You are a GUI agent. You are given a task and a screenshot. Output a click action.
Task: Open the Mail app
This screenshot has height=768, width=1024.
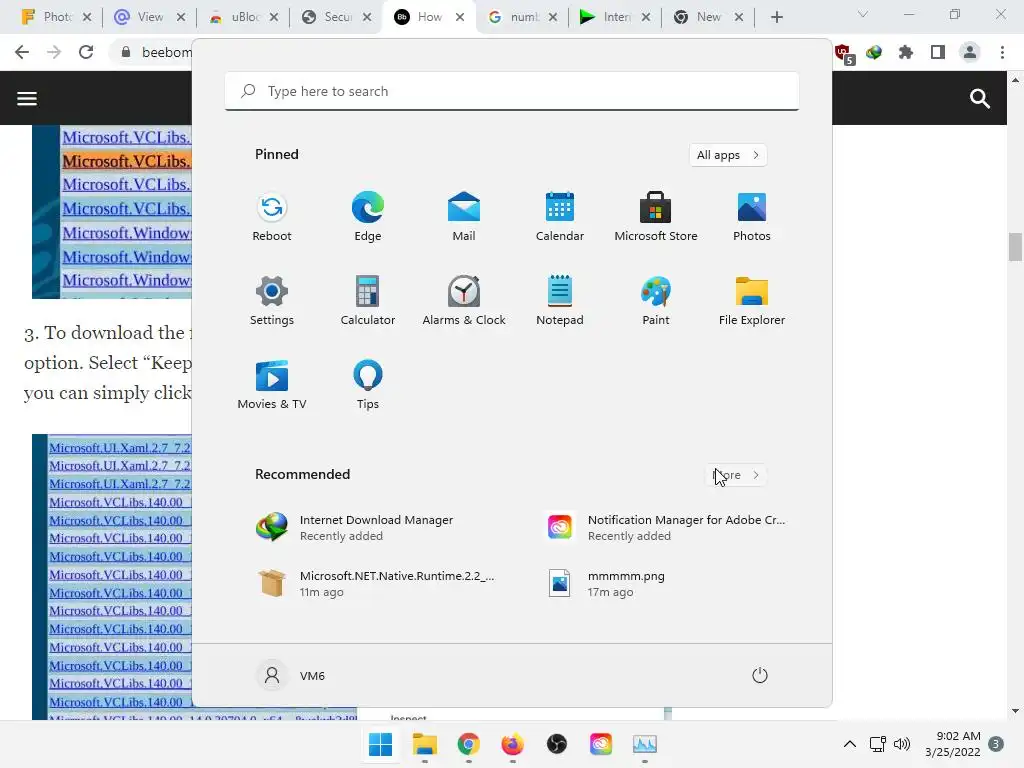(x=464, y=217)
